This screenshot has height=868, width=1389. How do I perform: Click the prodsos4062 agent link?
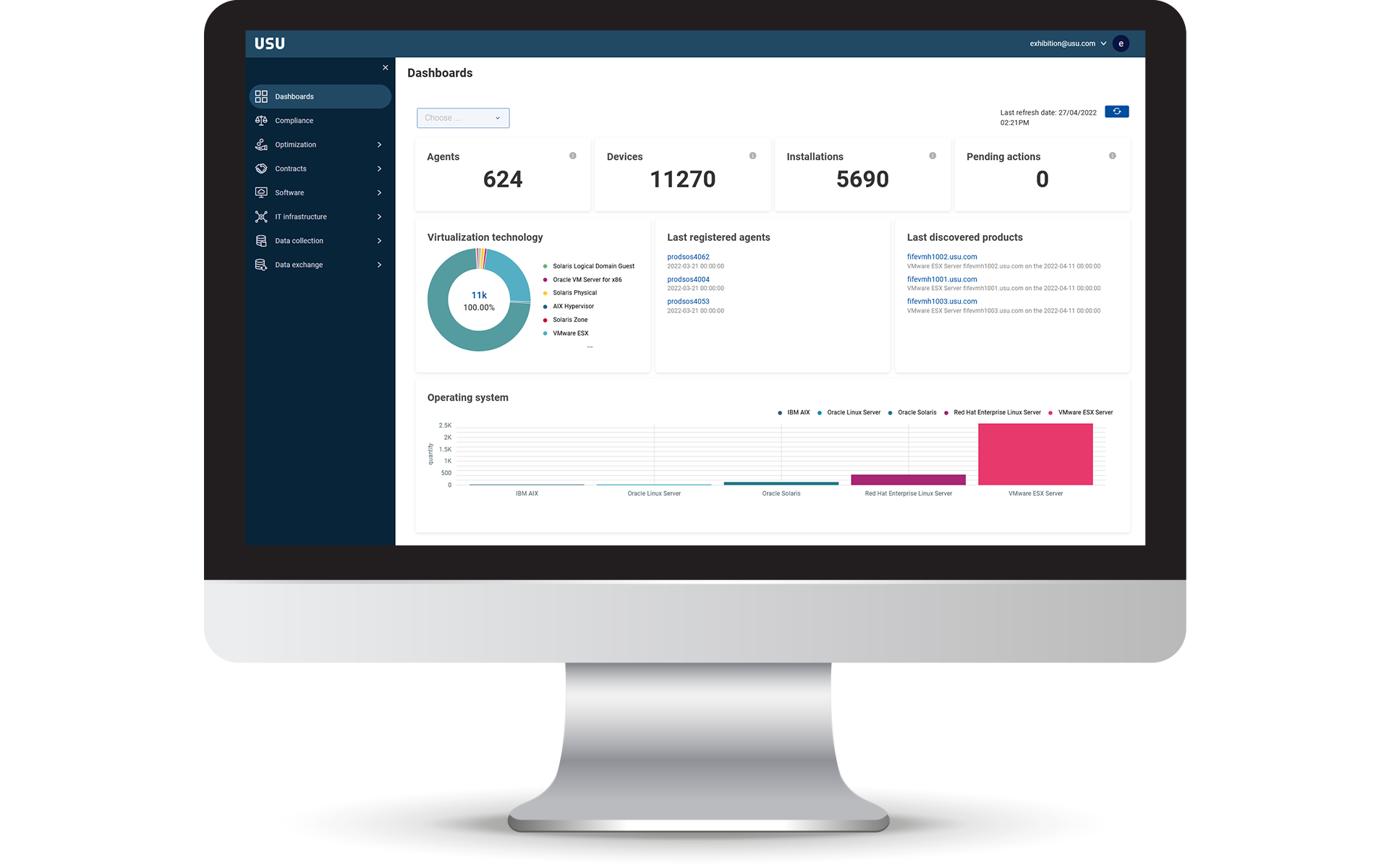click(689, 257)
